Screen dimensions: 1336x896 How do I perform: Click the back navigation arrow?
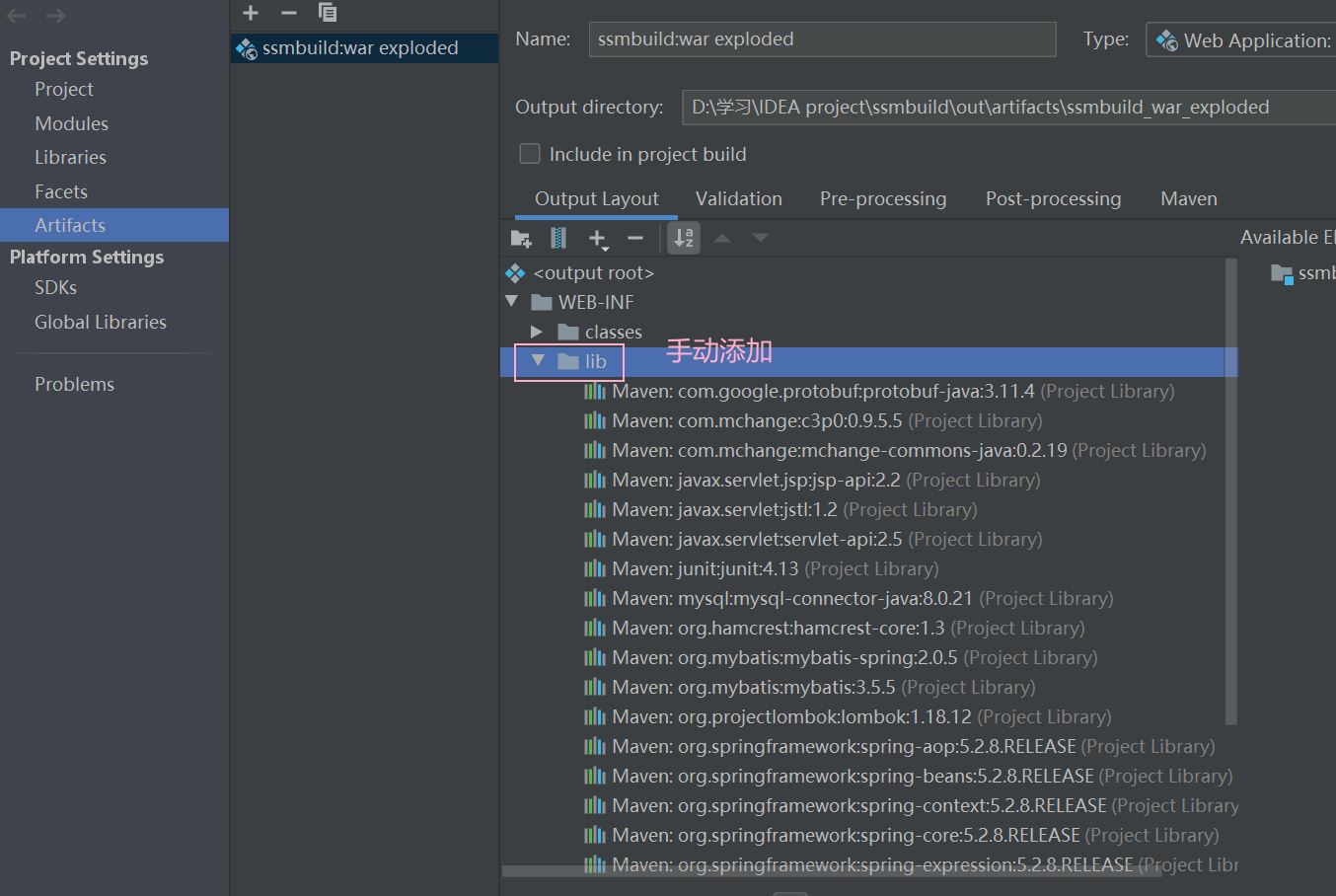click(x=17, y=16)
